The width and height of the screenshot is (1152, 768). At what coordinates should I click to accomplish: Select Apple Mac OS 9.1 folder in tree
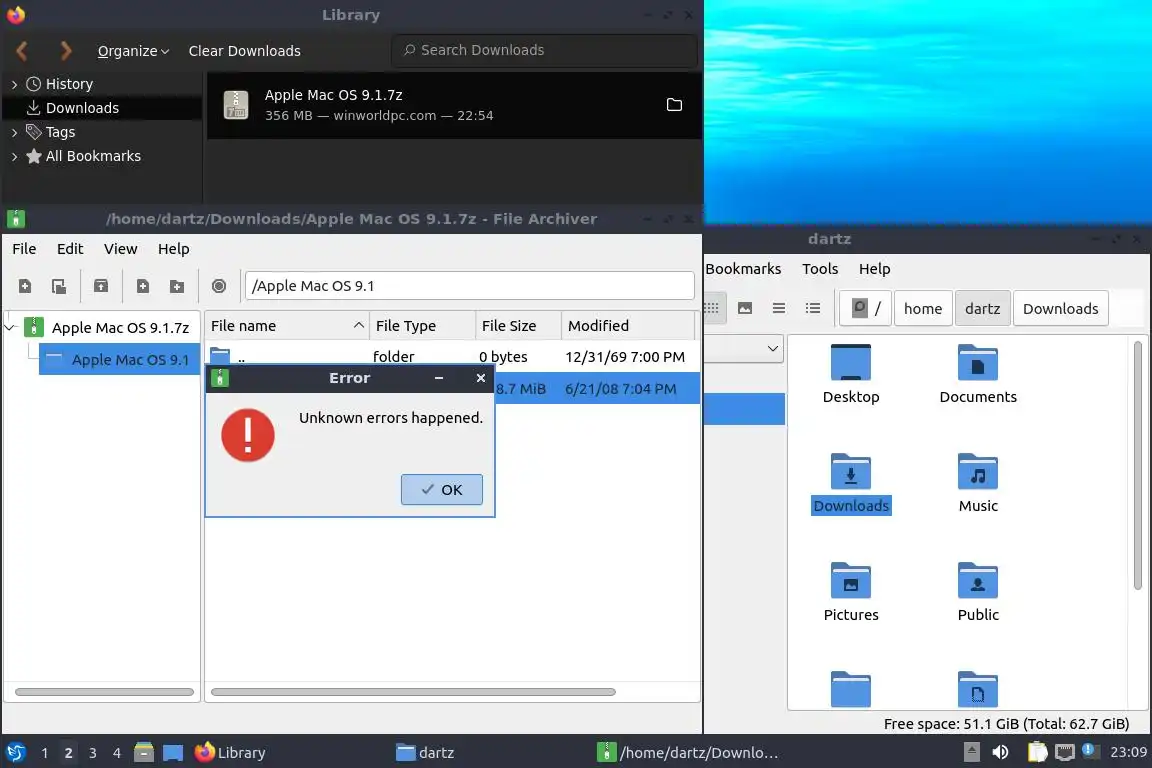tap(120, 359)
